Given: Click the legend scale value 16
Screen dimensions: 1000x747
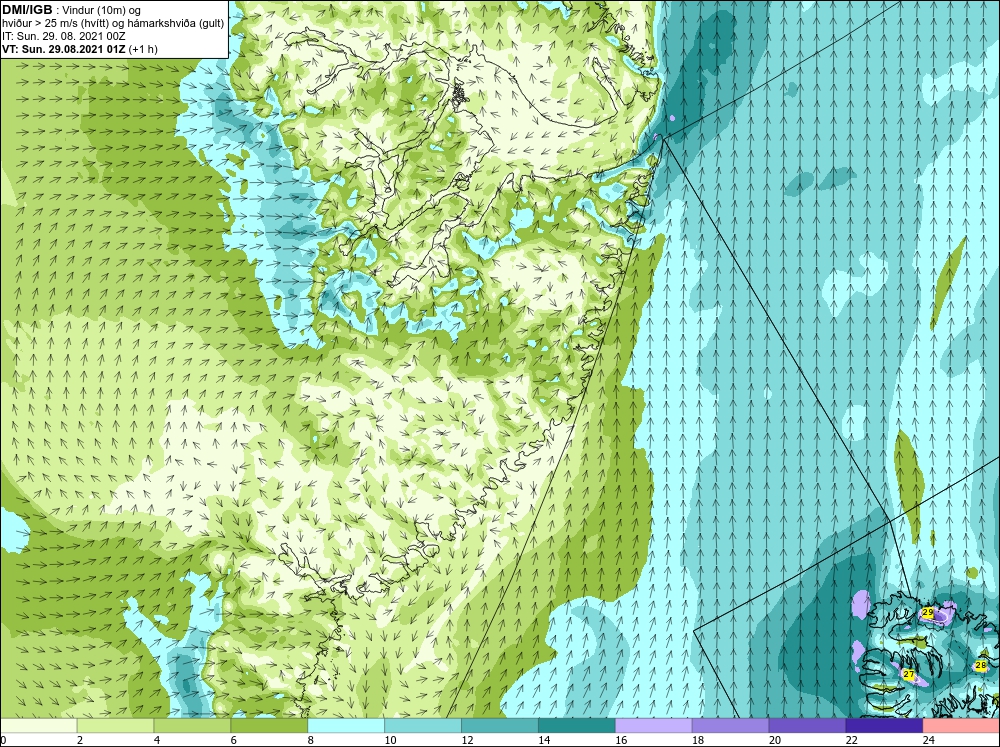Looking at the screenshot, I should tap(621, 740).
